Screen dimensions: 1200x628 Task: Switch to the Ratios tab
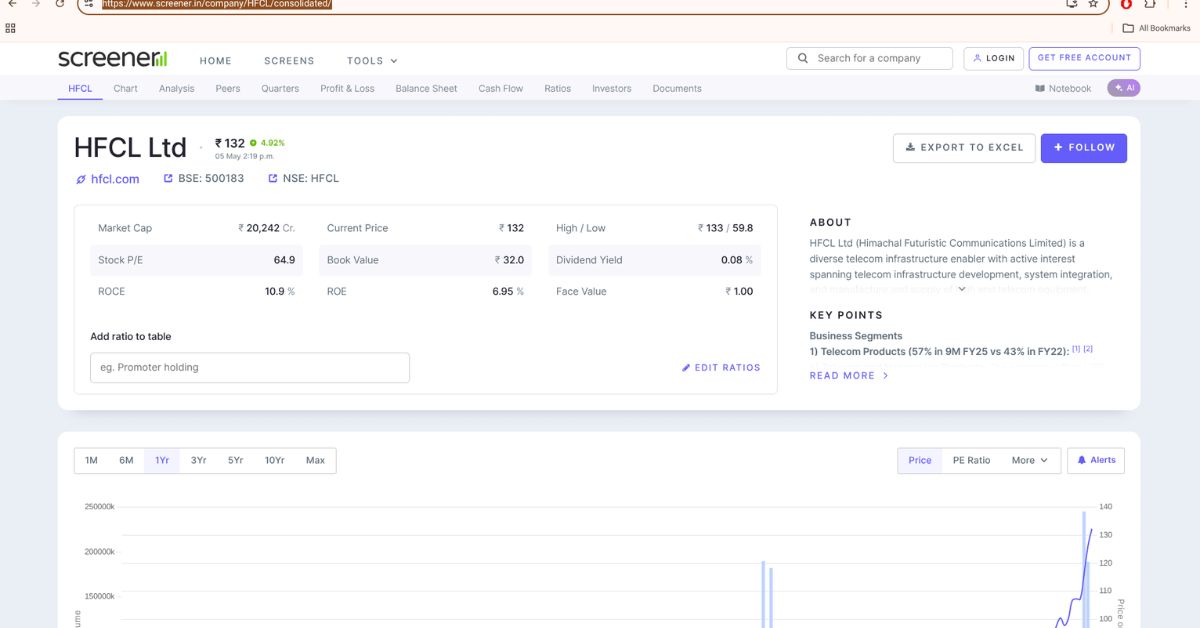pyautogui.click(x=557, y=88)
